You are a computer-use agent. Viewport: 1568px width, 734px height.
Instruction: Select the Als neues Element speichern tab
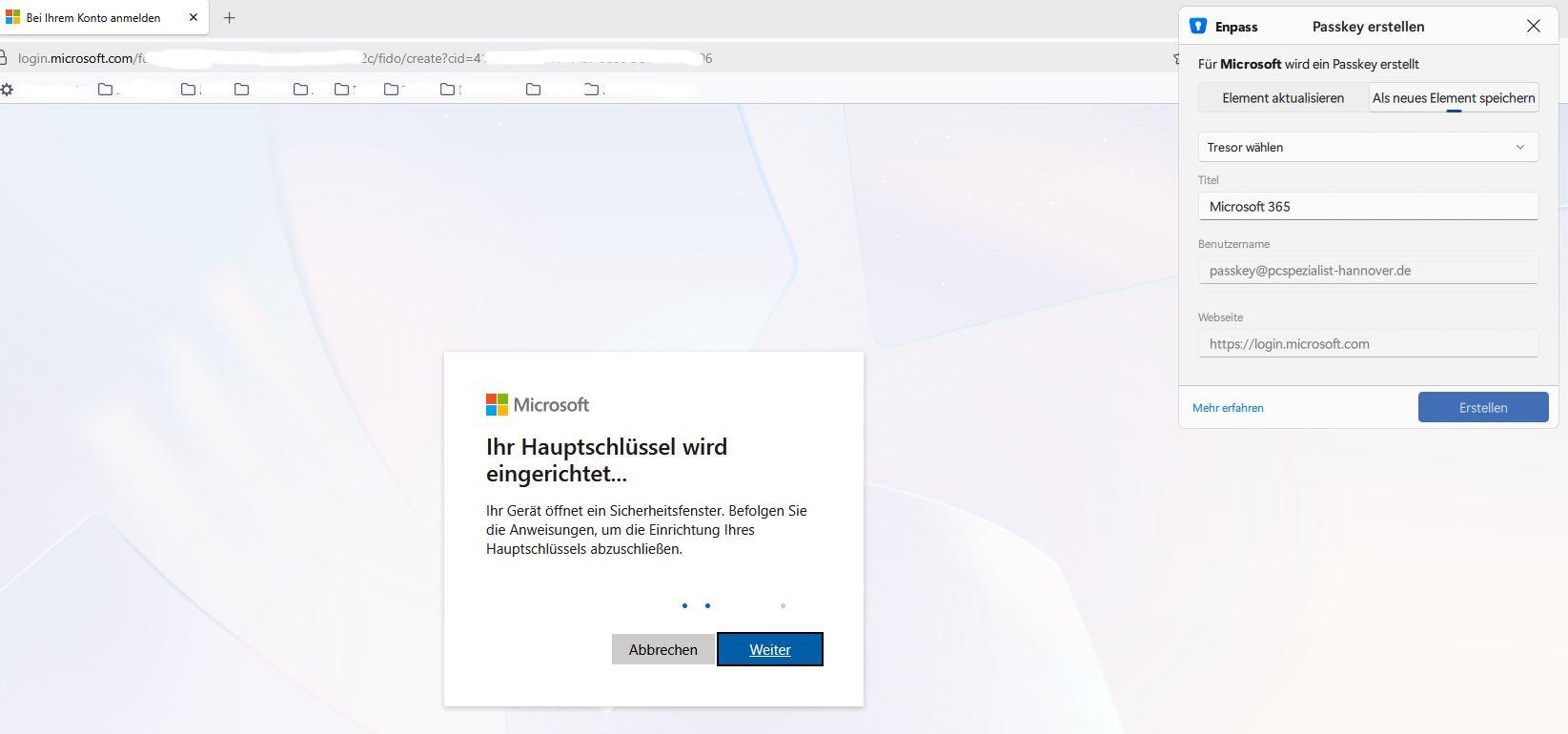click(1454, 98)
